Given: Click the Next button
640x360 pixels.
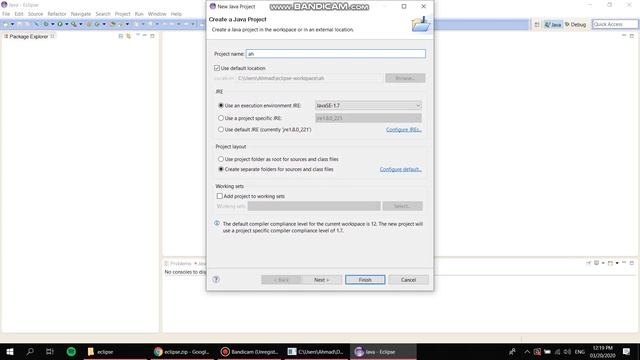Looking at the screenshot, I should (x=322, y=280).
